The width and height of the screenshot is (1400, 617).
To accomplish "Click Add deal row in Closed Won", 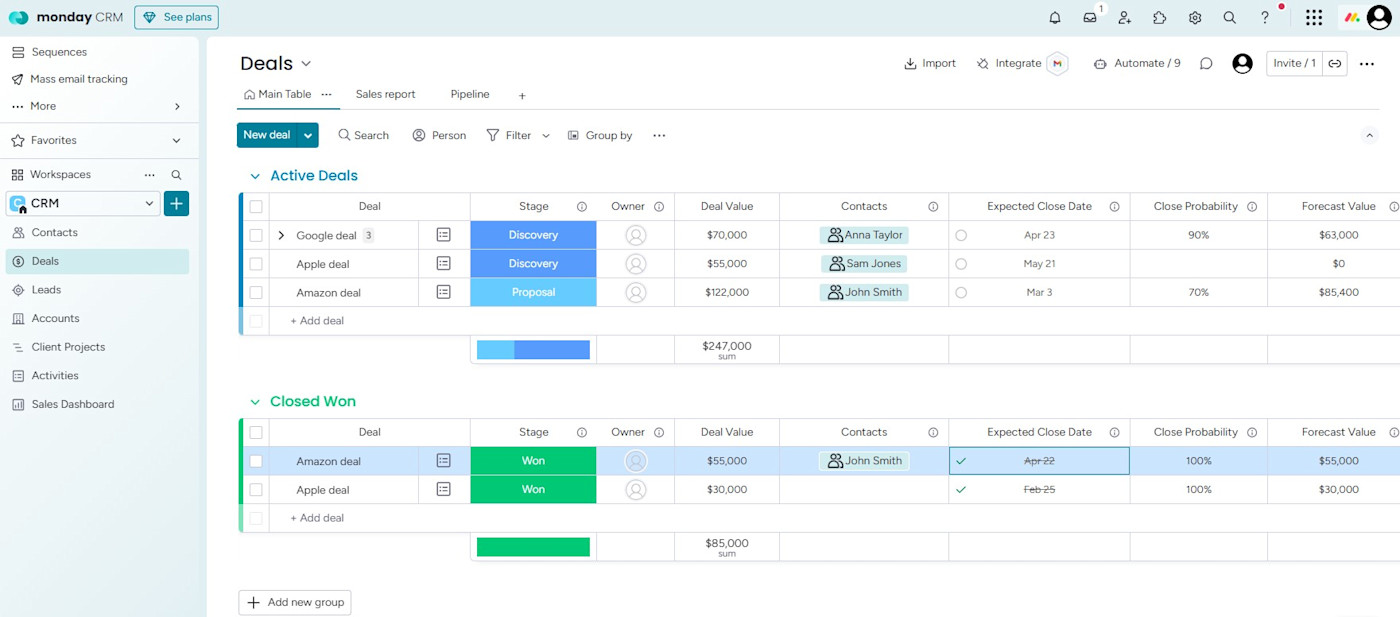I will point(317,518).
